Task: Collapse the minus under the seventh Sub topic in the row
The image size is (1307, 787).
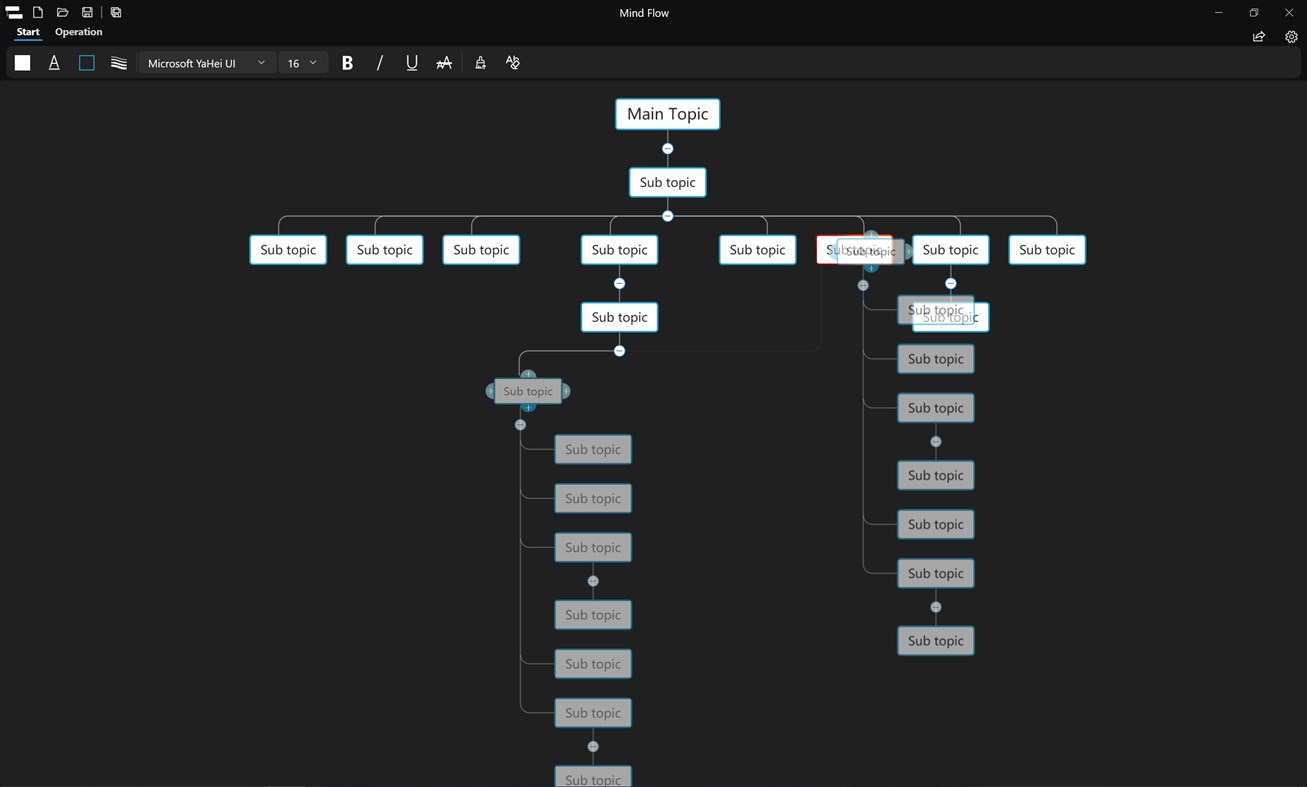Action: 951,284
